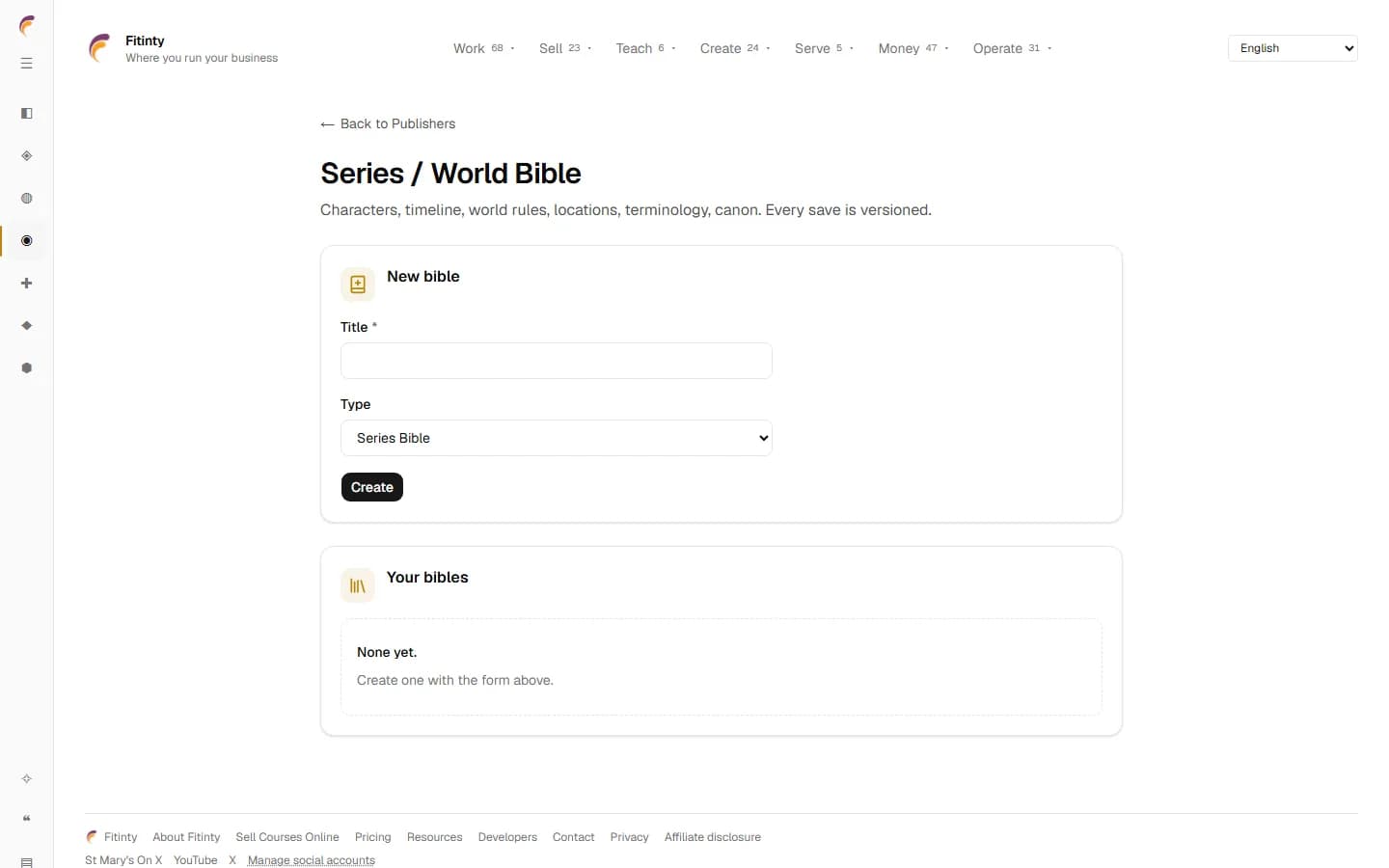Click the hexagon icon in the sidebar
1389x868 pixels.
click(27, 368)
